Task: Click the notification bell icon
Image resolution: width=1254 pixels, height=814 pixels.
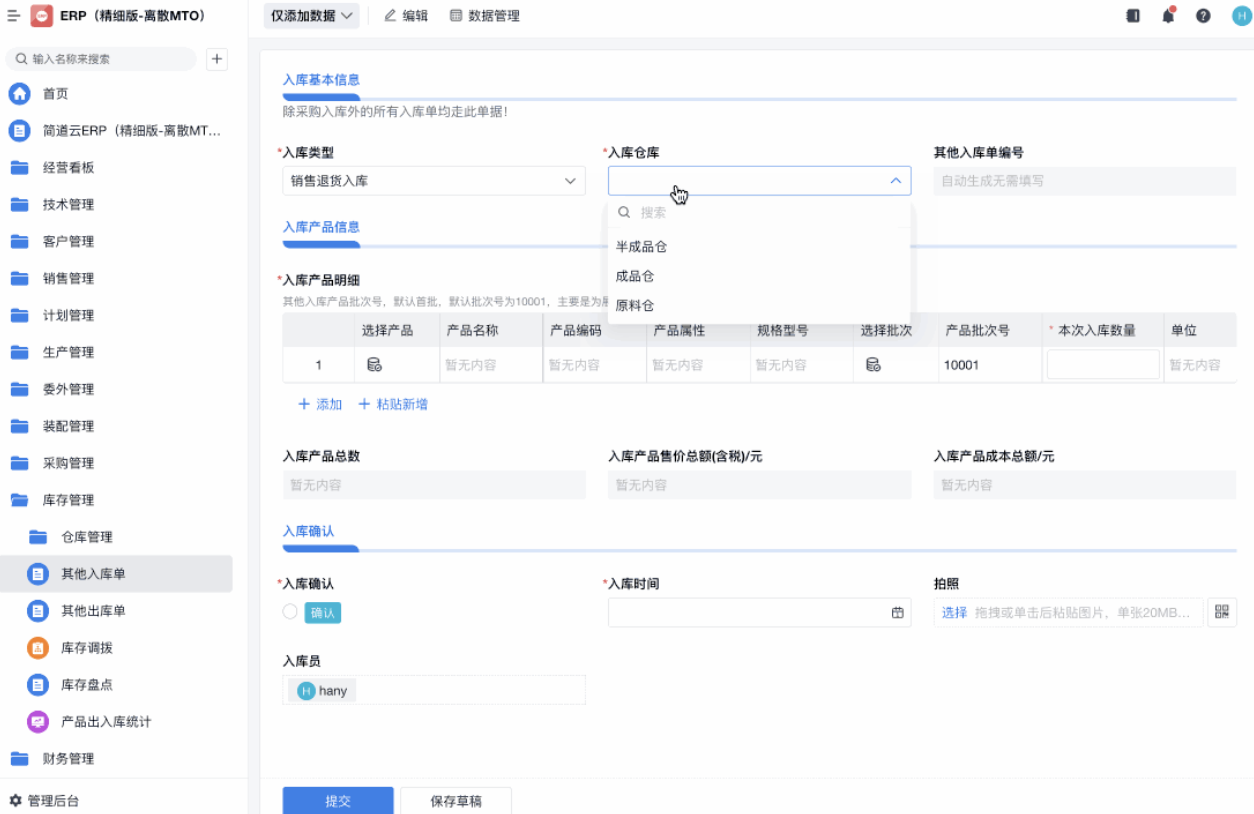Action: tap(1168, 16)
